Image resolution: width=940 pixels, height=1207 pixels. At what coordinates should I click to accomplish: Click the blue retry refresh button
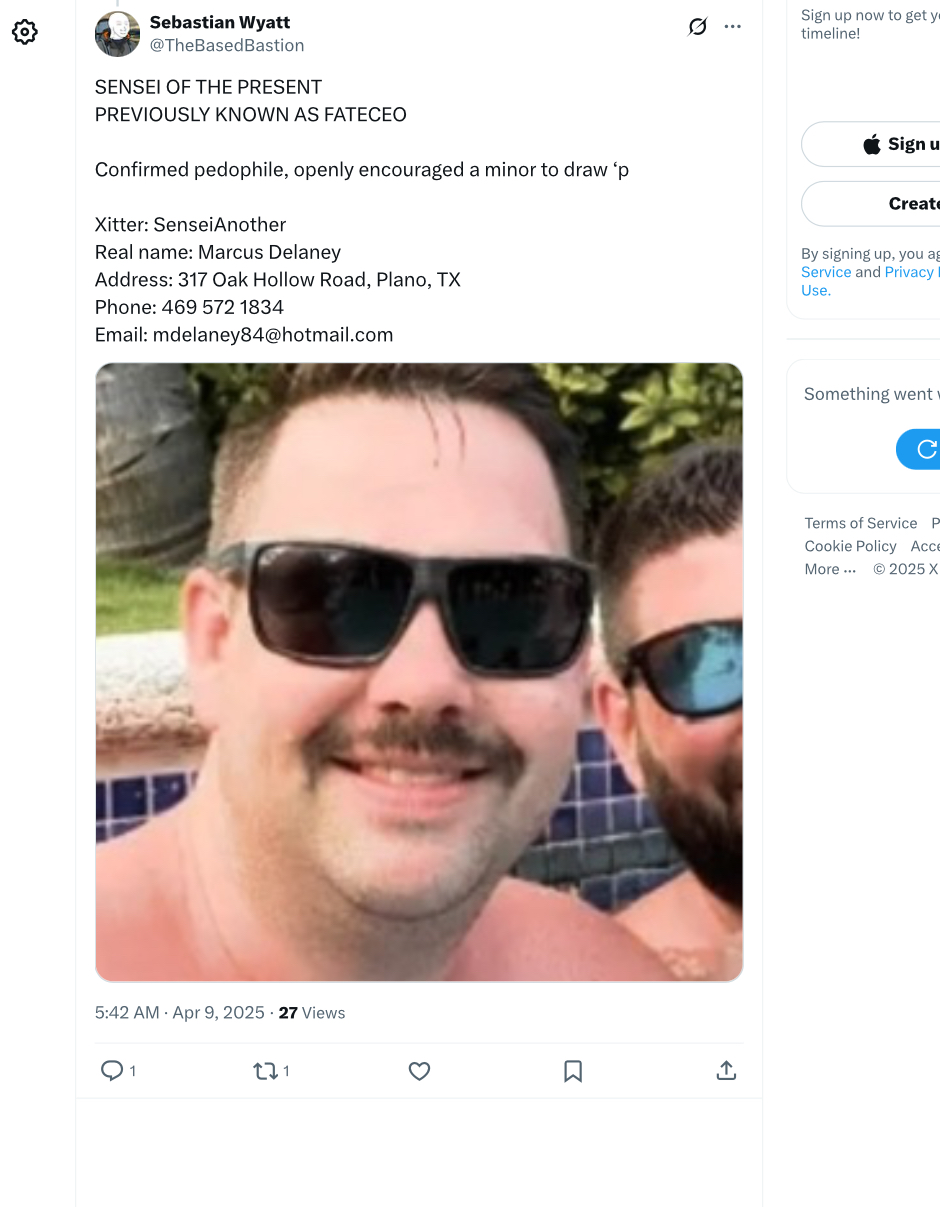tap(918, 449)
